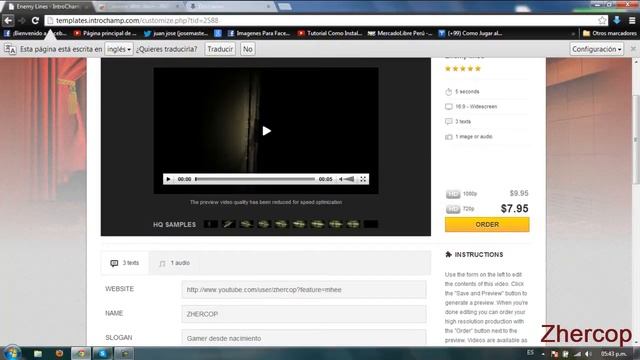Open the blue download extension icon

click(x=617, y=20)
